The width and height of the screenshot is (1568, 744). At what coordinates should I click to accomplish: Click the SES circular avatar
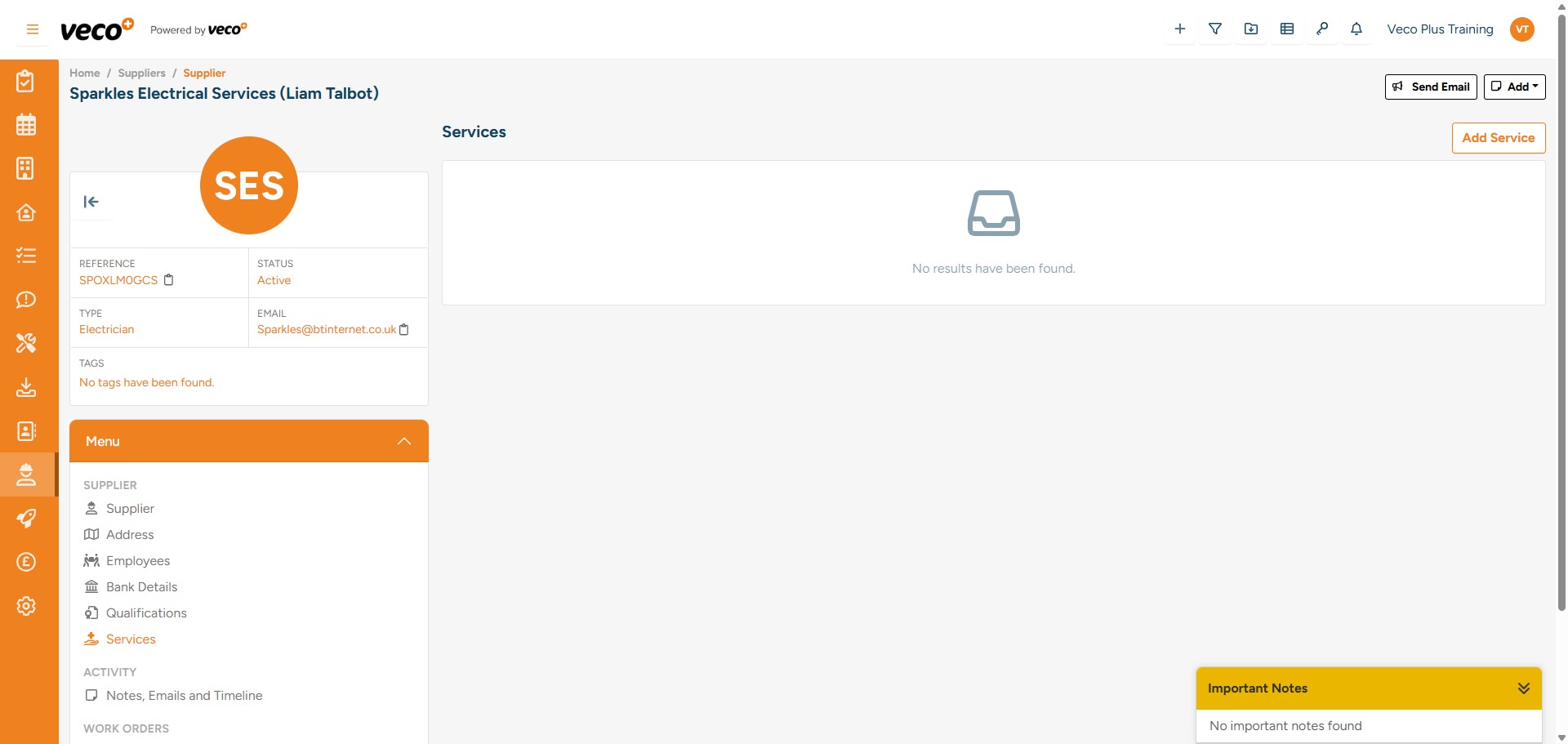pyautogui.click(x=248, y=185)
